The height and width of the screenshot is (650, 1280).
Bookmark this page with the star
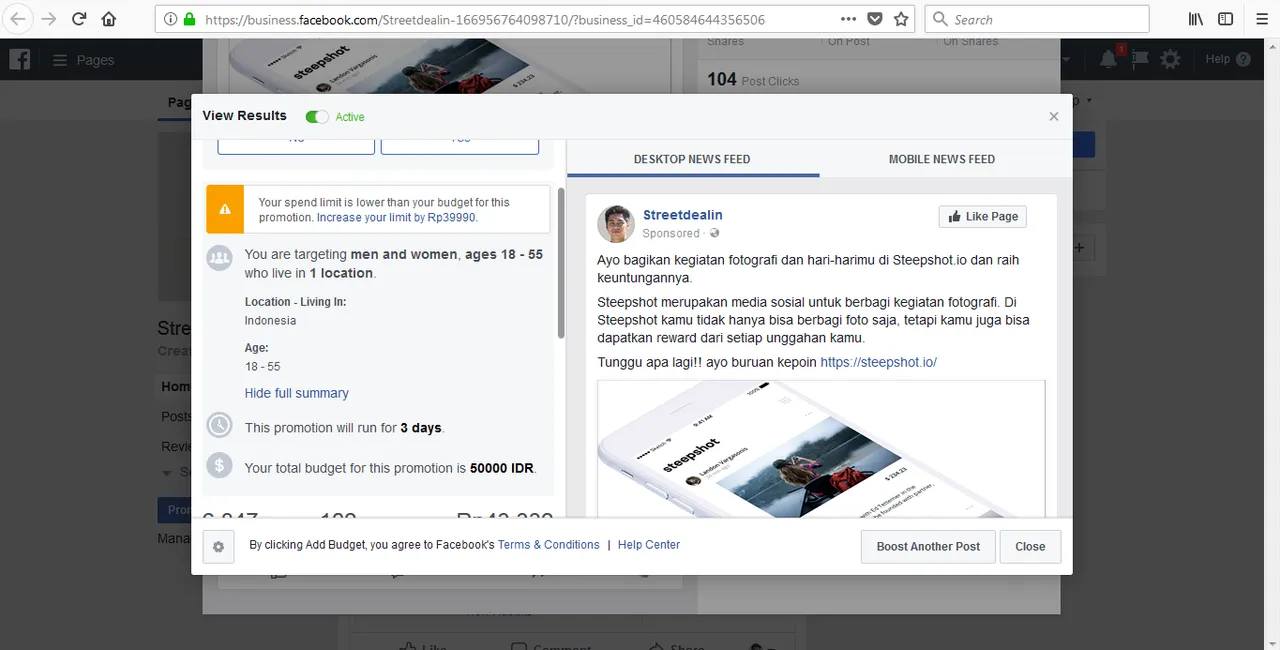pos(901,19)
